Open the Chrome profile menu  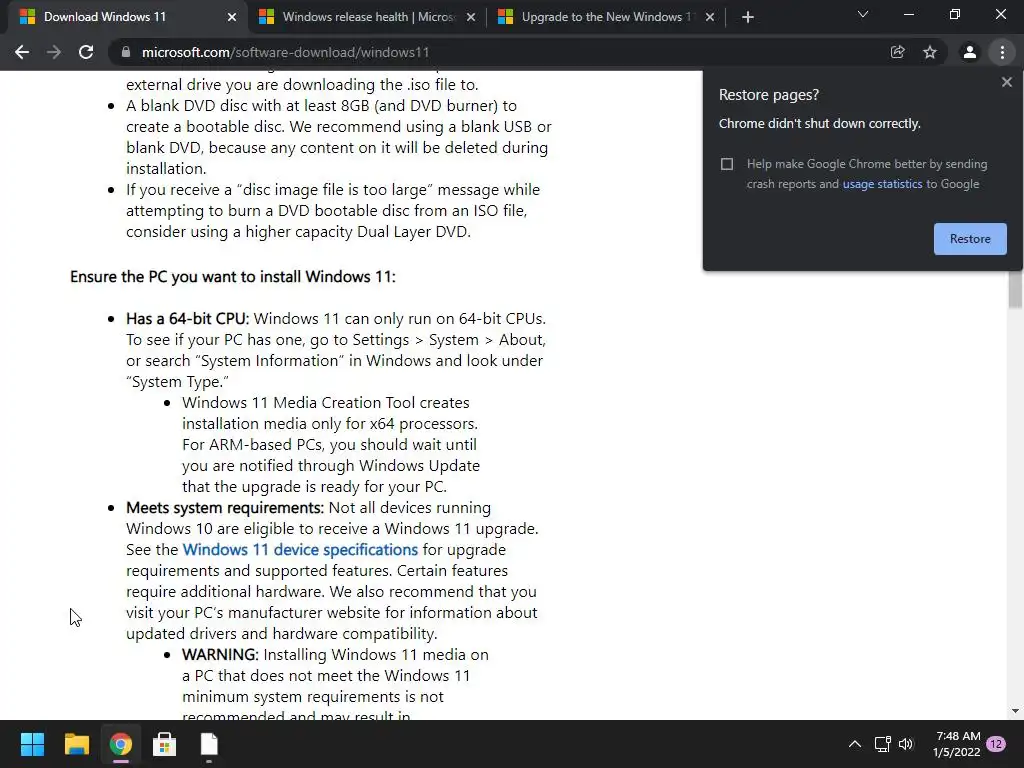click(x=970, y=52)
